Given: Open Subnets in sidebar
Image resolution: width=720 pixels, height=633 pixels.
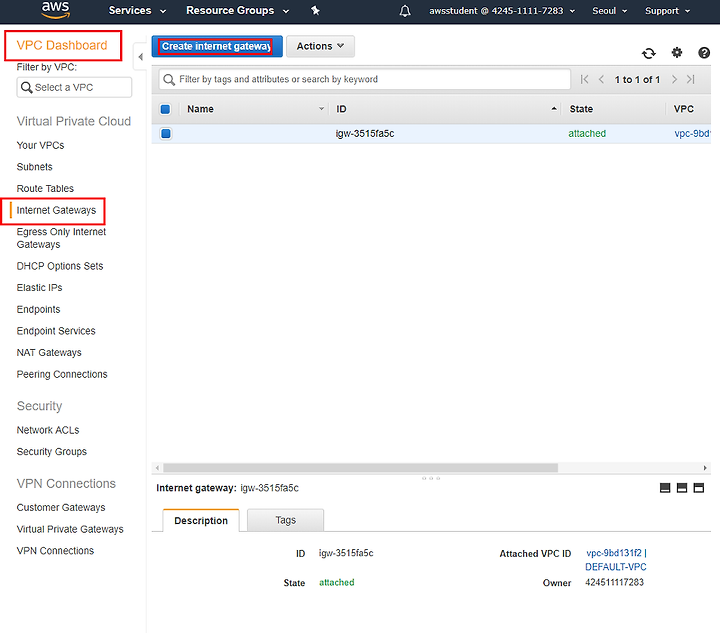Looking at the screenshot, I should (x=34, y=167).
